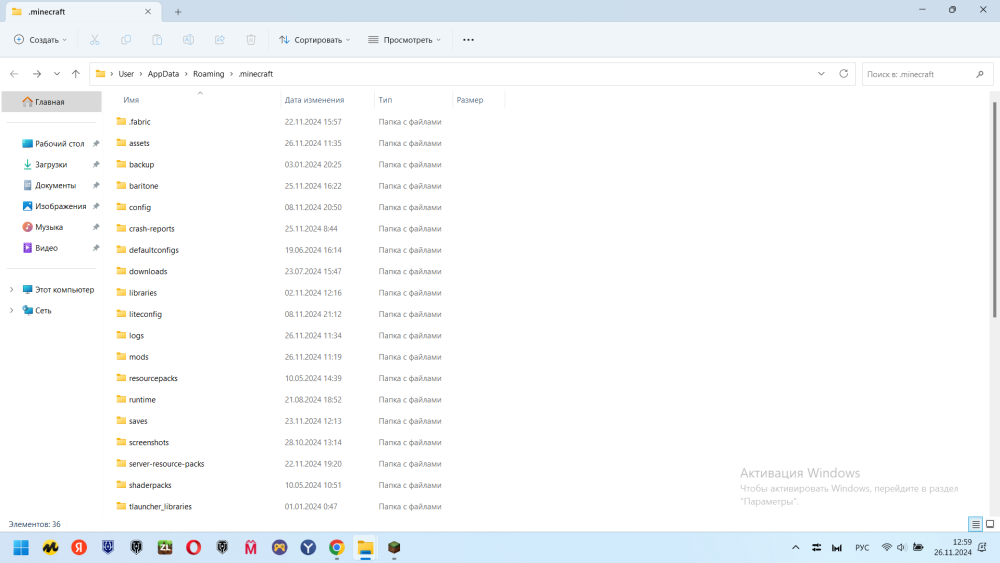Click the File Explorer taskbar icon
Viewport: 1000px width, 563px height.
tap(365, 548)
